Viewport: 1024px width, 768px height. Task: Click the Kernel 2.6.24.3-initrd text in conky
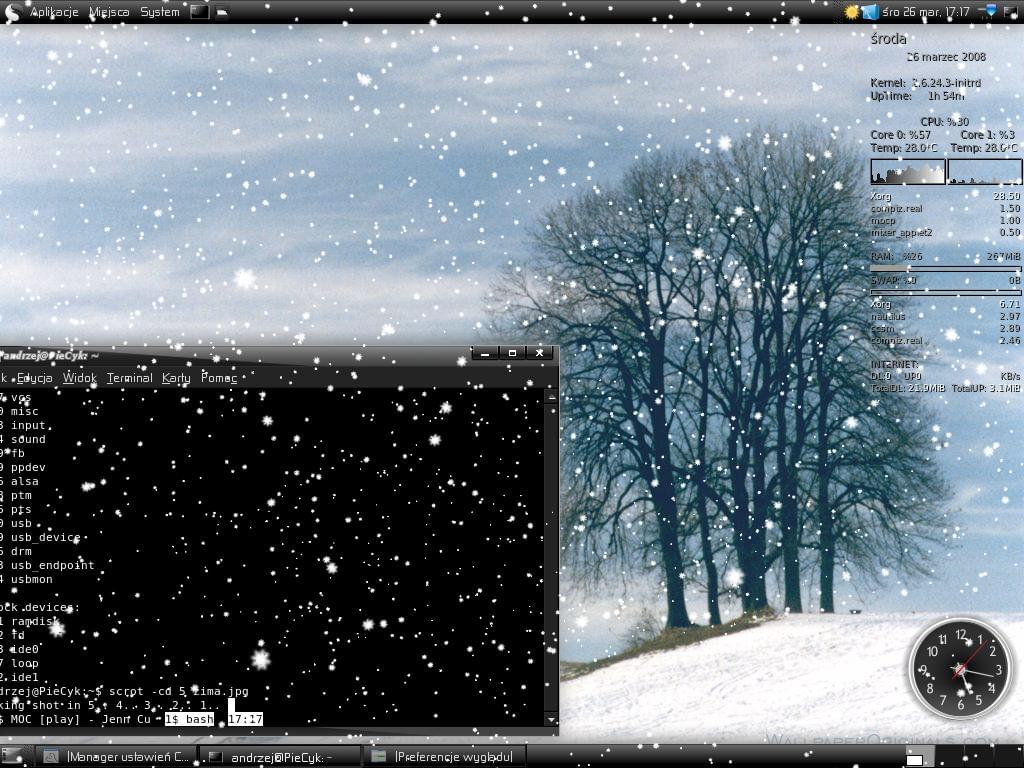point(925,83)
